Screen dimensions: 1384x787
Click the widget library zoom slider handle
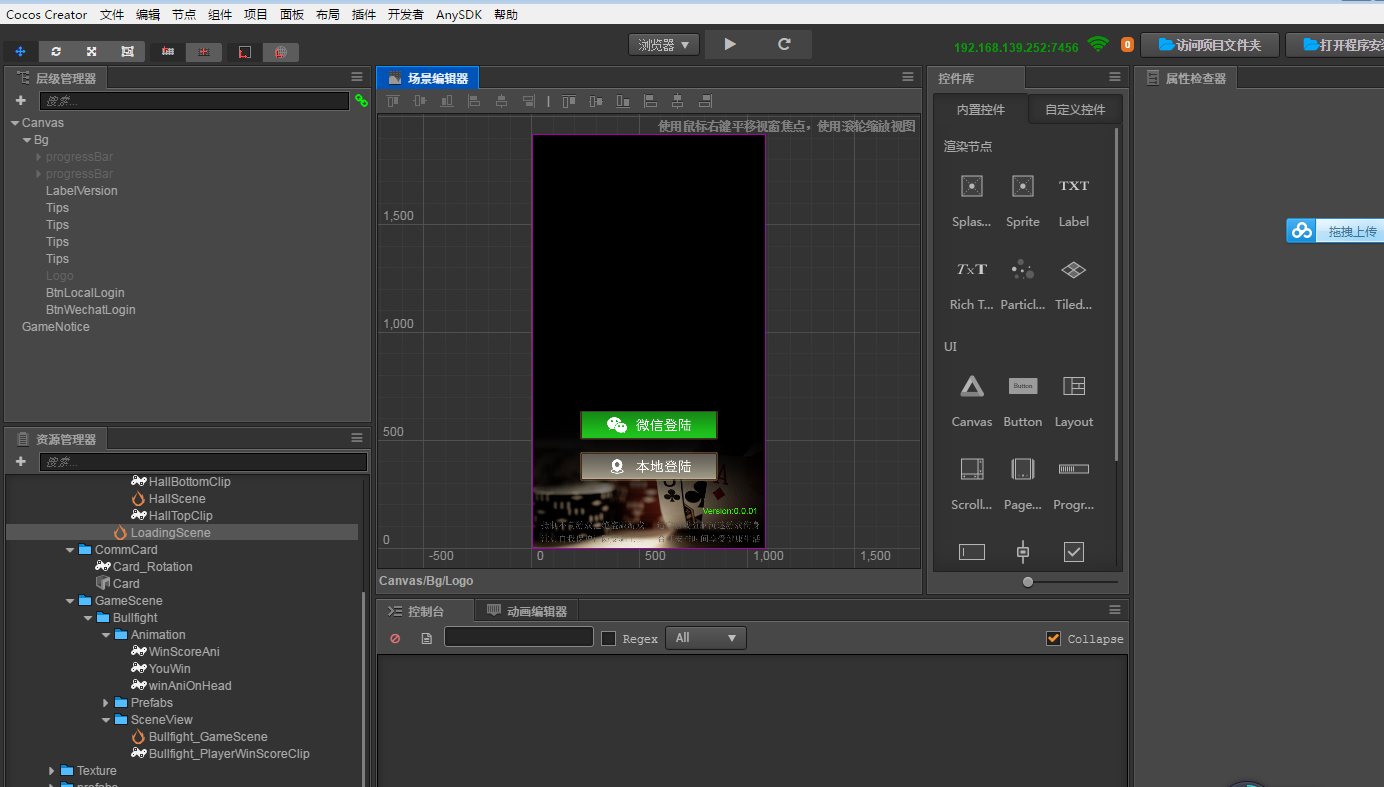pos(1028,582)
